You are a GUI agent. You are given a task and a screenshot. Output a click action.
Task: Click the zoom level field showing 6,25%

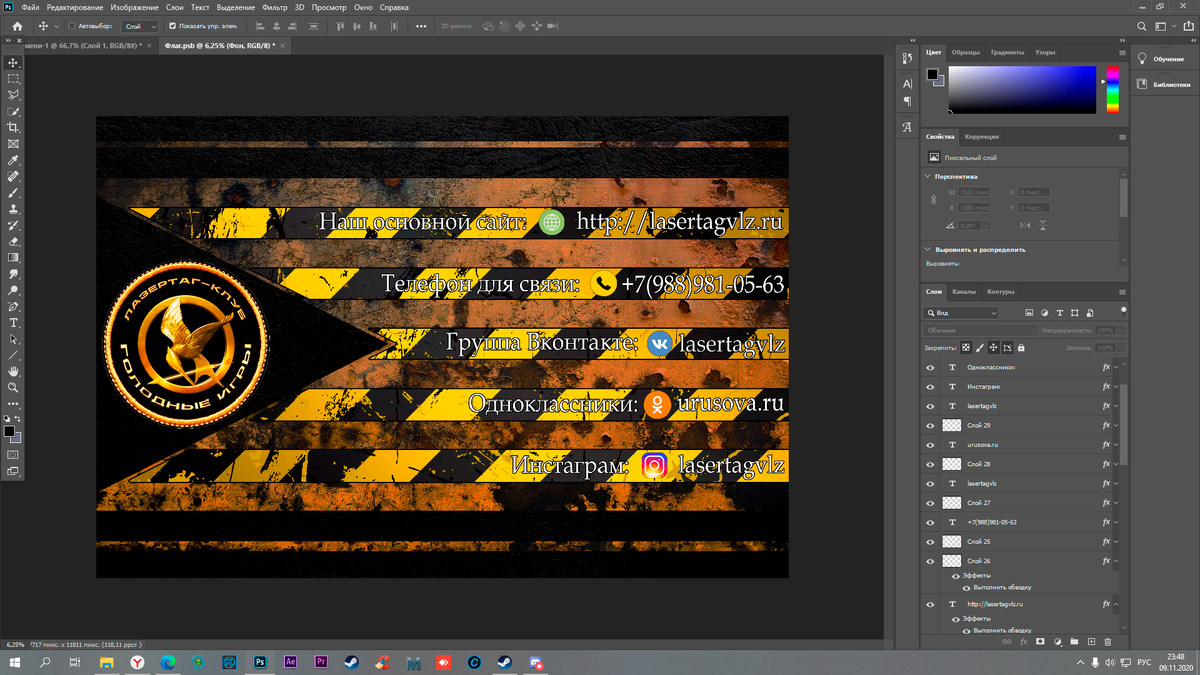[15, 644]
